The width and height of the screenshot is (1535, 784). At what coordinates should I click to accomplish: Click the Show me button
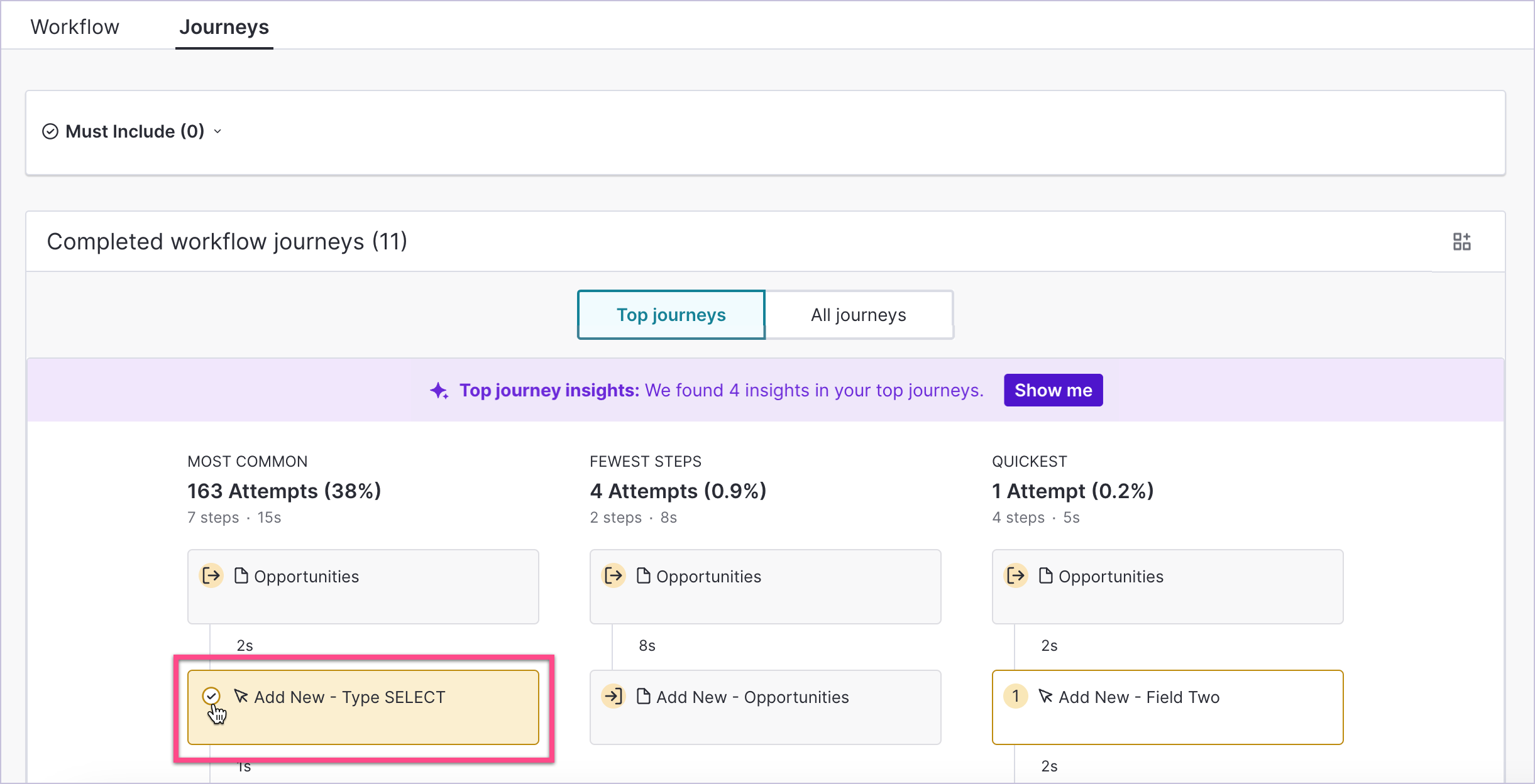click(1053, 390)
